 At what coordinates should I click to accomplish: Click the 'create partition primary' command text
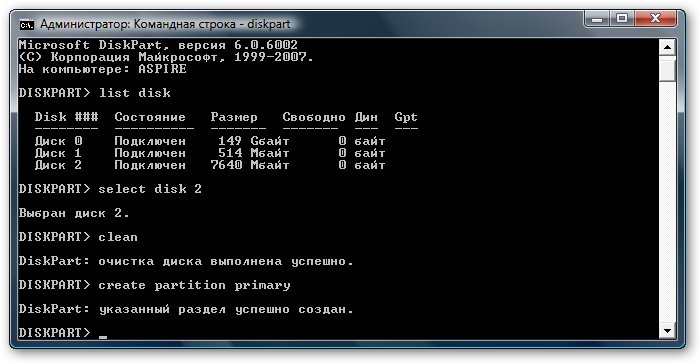pos(194,285)
